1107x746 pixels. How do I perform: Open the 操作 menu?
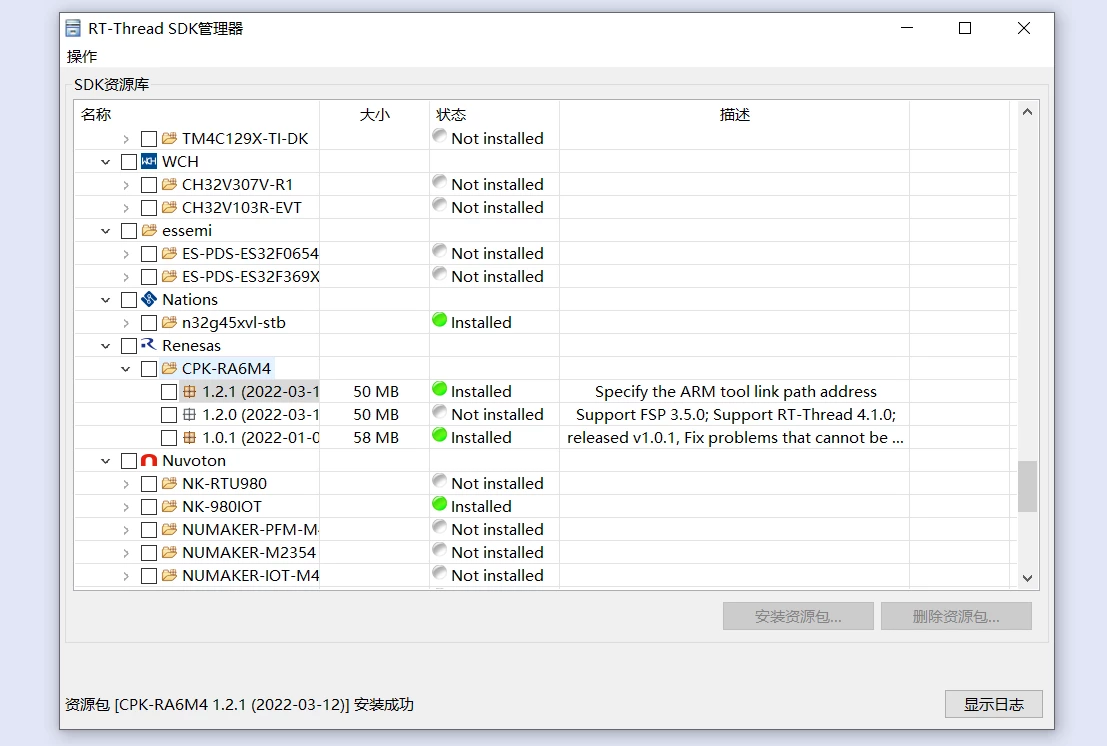click(82, 56)
